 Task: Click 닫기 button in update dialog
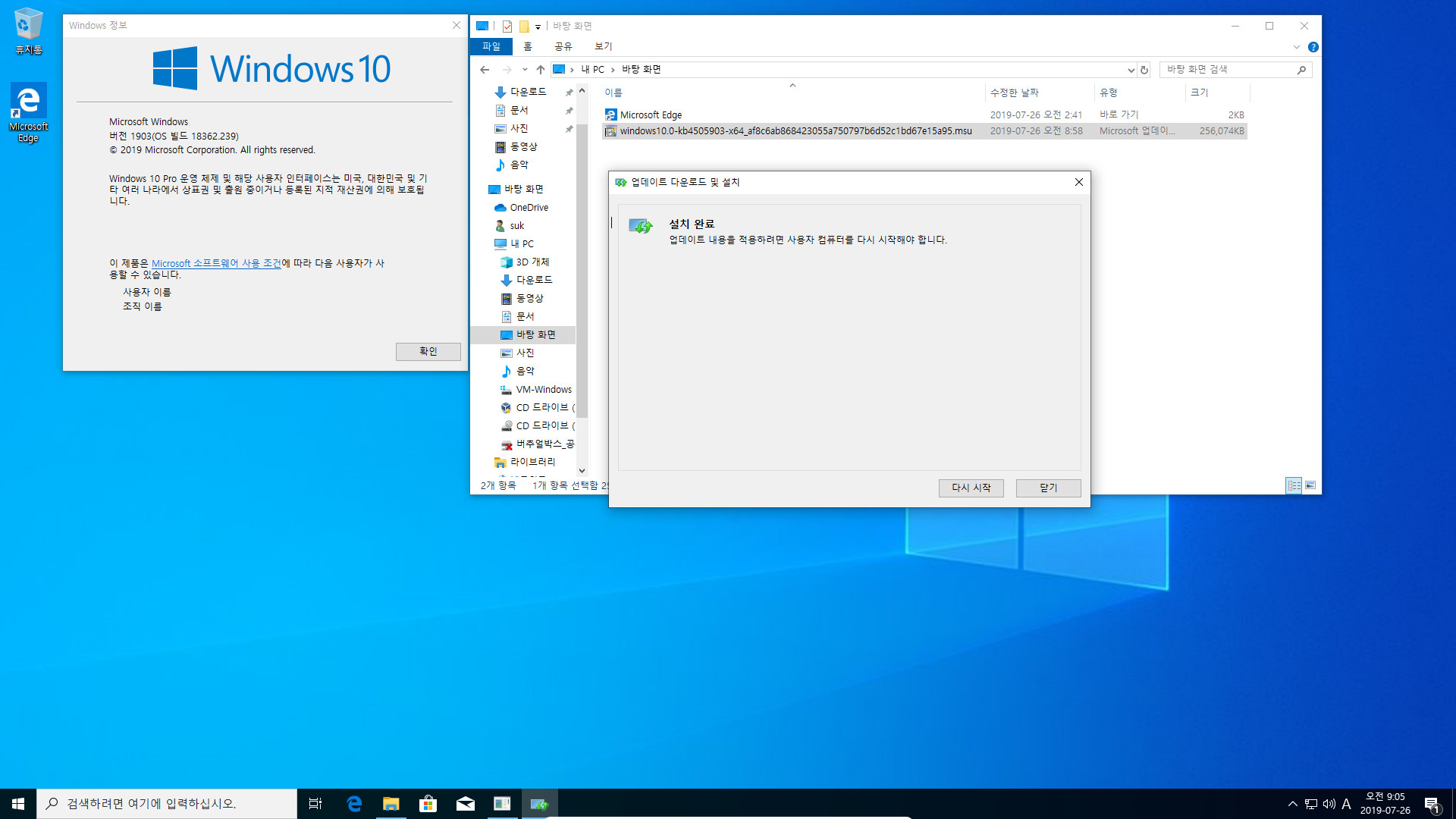pyautogui.click(x=1048, y=488)
